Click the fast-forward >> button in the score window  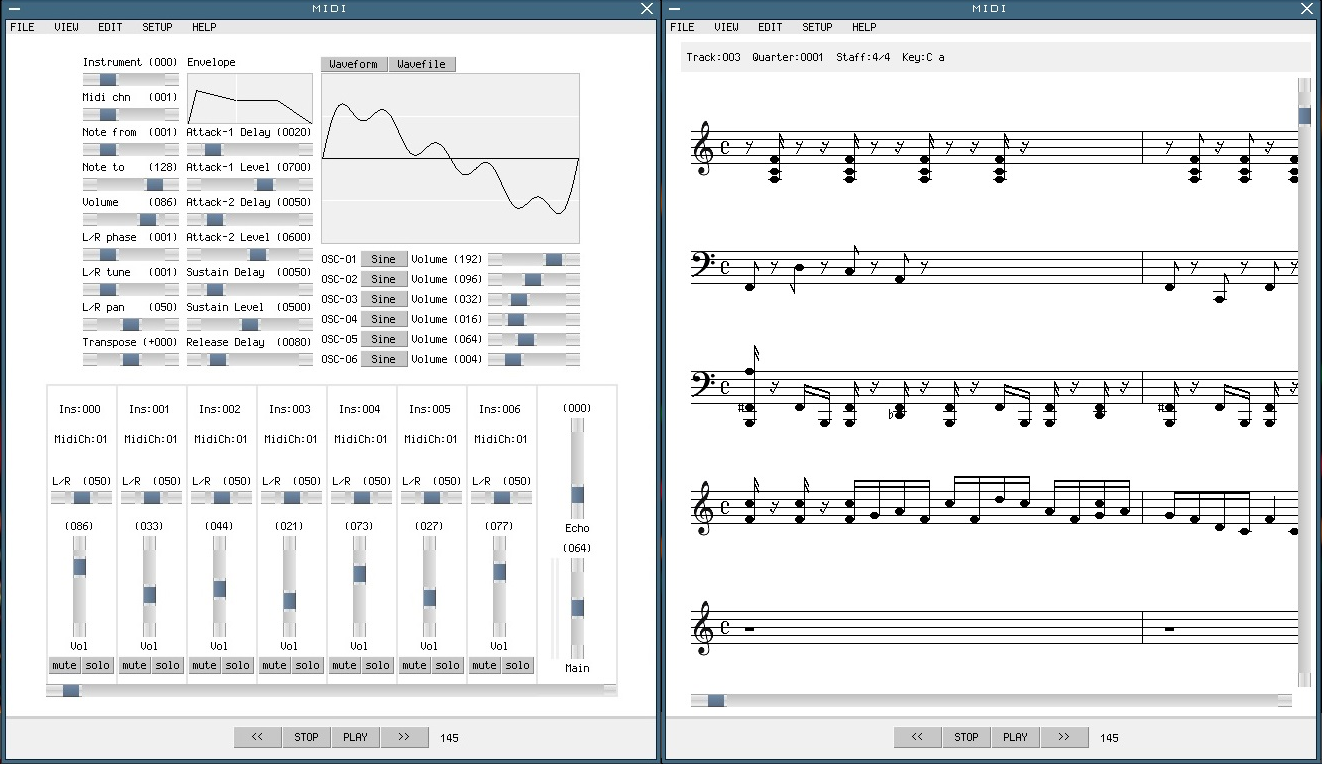click(x=1064, y=737)
